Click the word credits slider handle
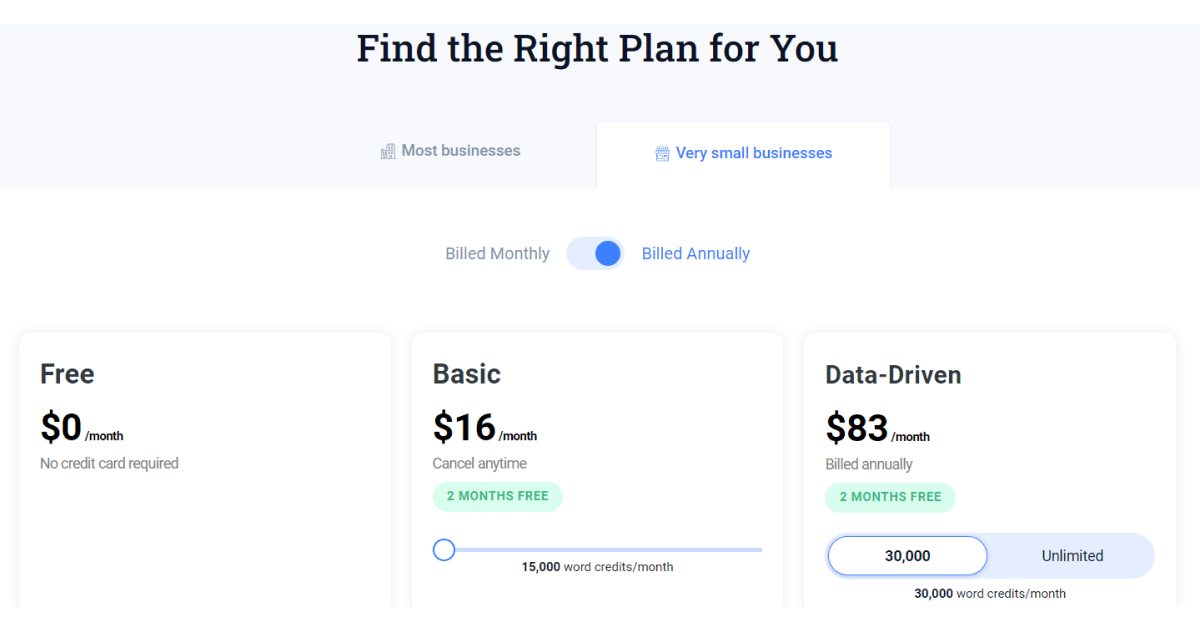Viewport: 1200px width, 630px height. tap(443, 549)
